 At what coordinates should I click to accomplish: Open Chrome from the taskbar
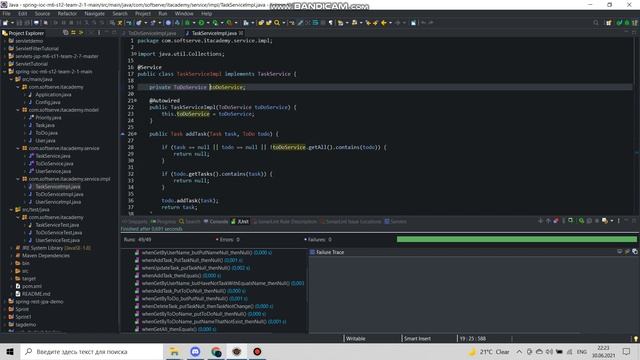216,351
